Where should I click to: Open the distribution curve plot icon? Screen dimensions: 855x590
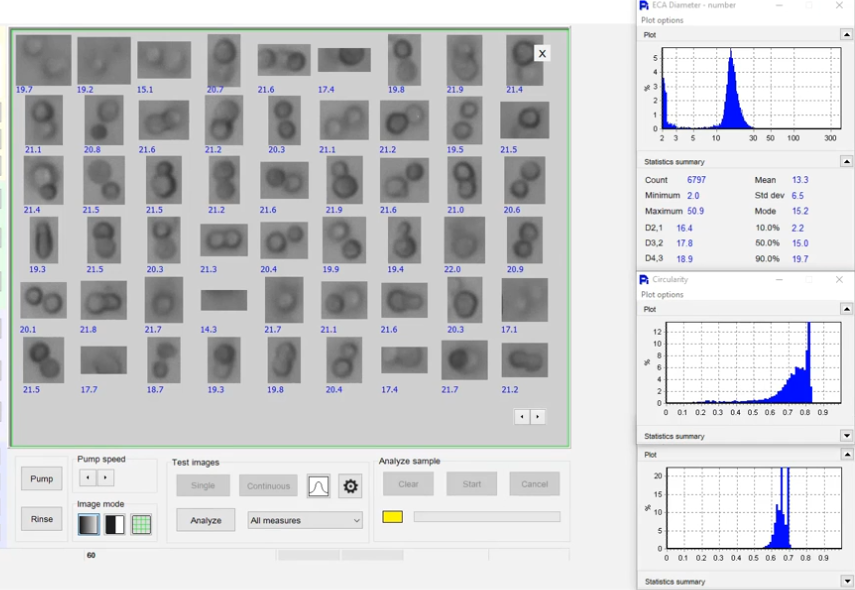(x=318, y=485)
